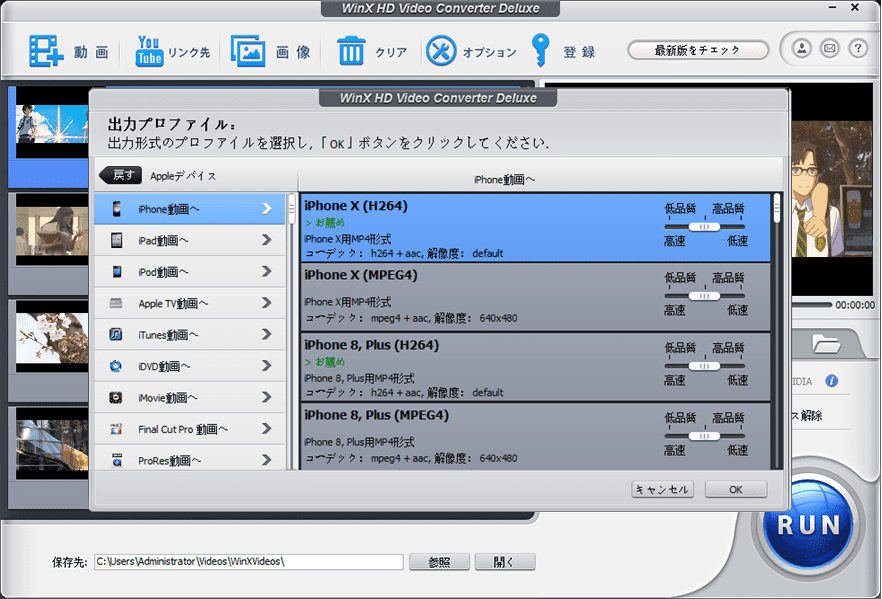Expand the iPad動画へ chevron arrow

click(x=267, y=240)
